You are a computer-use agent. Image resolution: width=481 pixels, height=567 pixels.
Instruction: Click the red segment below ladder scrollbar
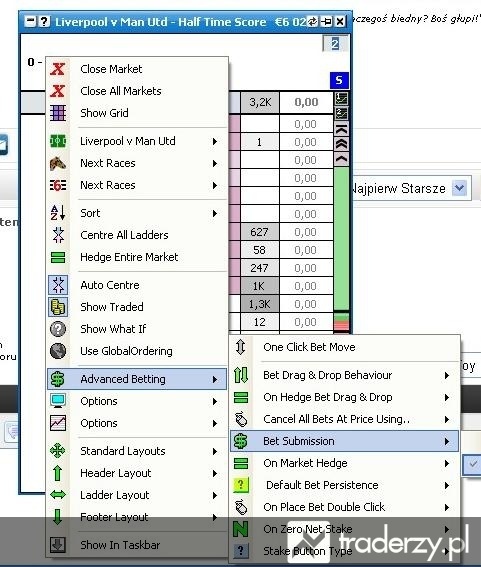(x=341, y=324)
